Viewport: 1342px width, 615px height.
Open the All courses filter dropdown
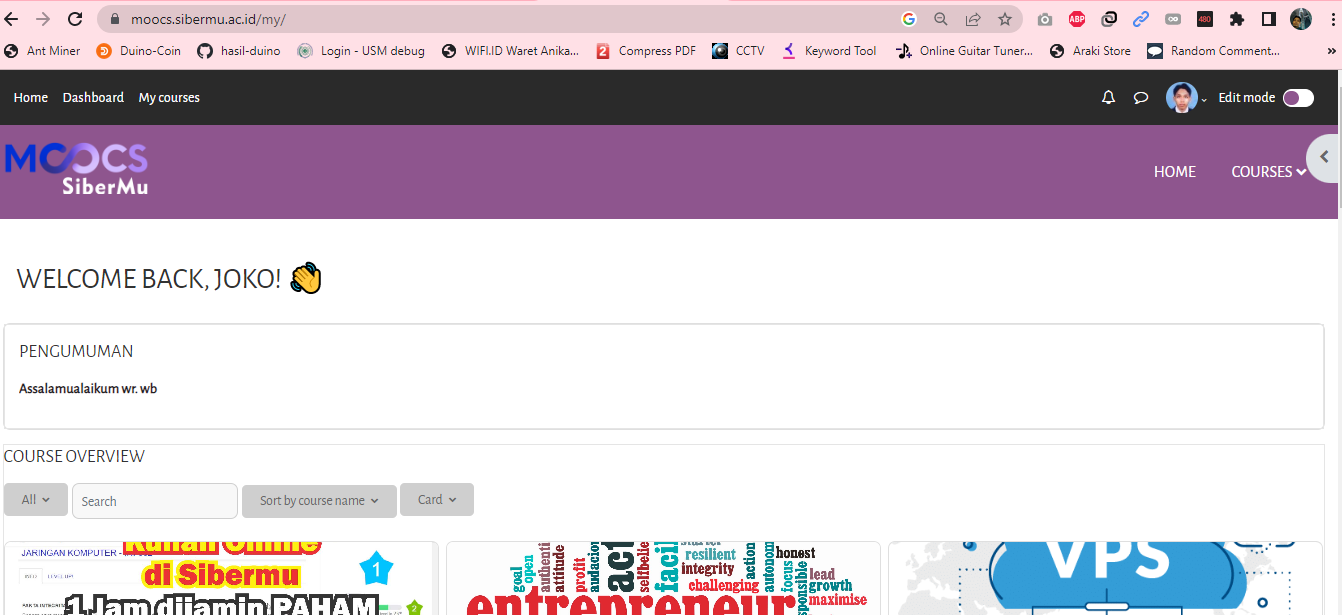(36, 500)
